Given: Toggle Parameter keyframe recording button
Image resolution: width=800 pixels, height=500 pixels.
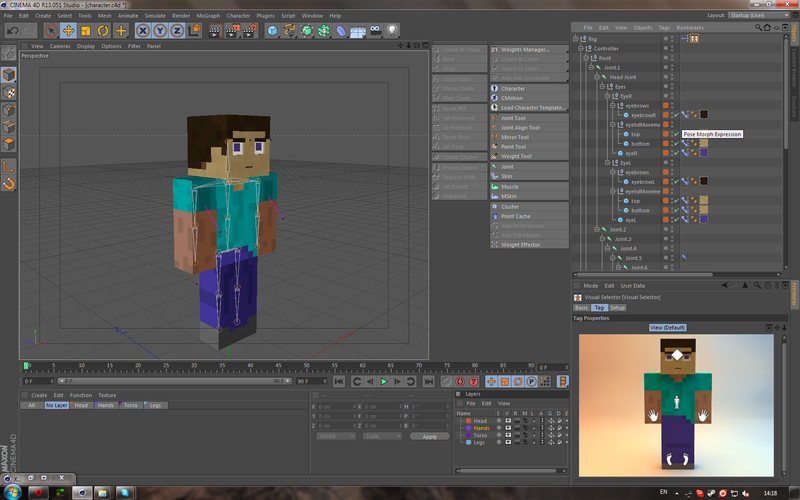Looking at the screenshot, I should [x=531, y=381].
